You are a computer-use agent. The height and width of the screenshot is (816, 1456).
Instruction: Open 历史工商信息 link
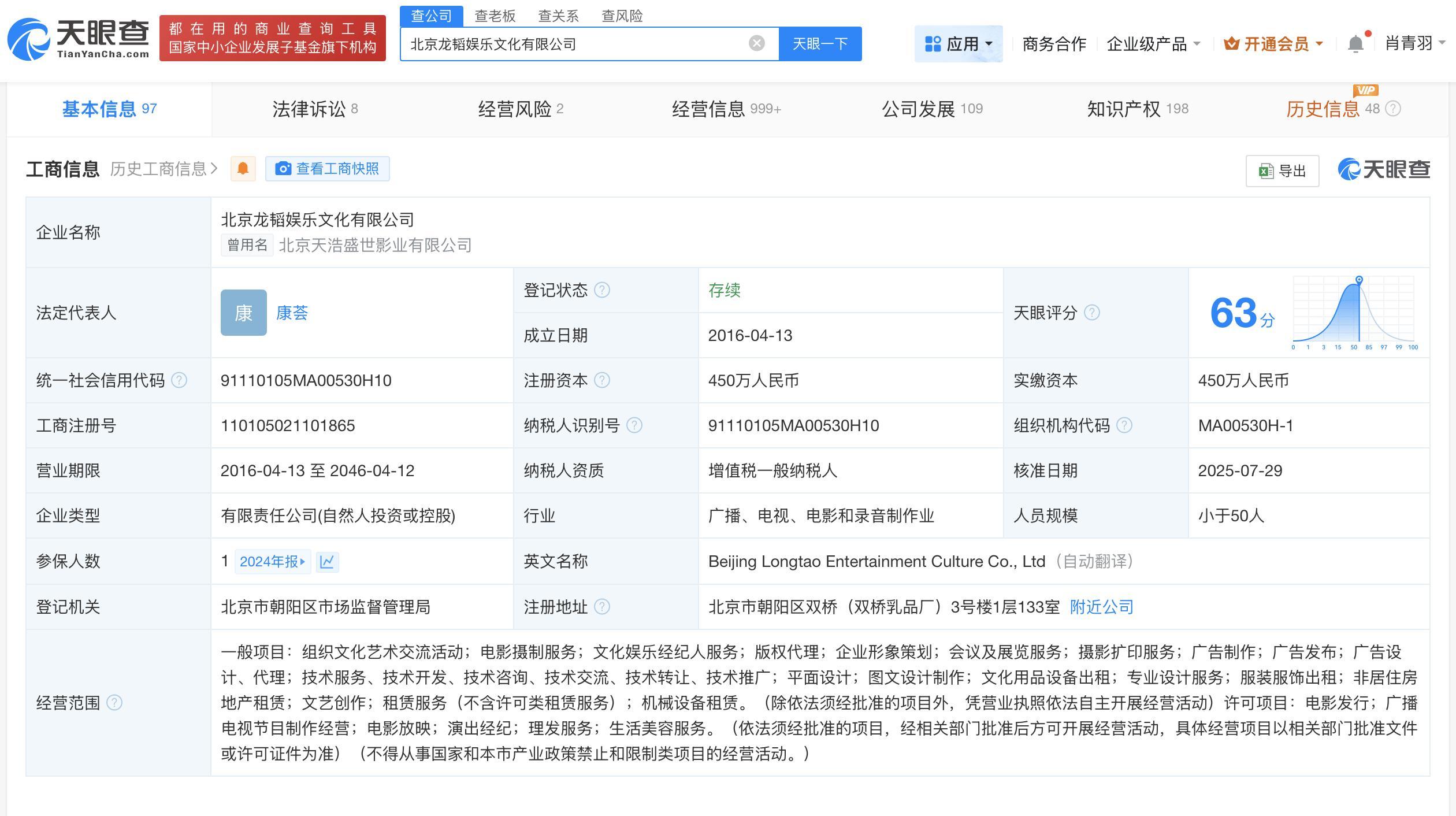[164, 169]
